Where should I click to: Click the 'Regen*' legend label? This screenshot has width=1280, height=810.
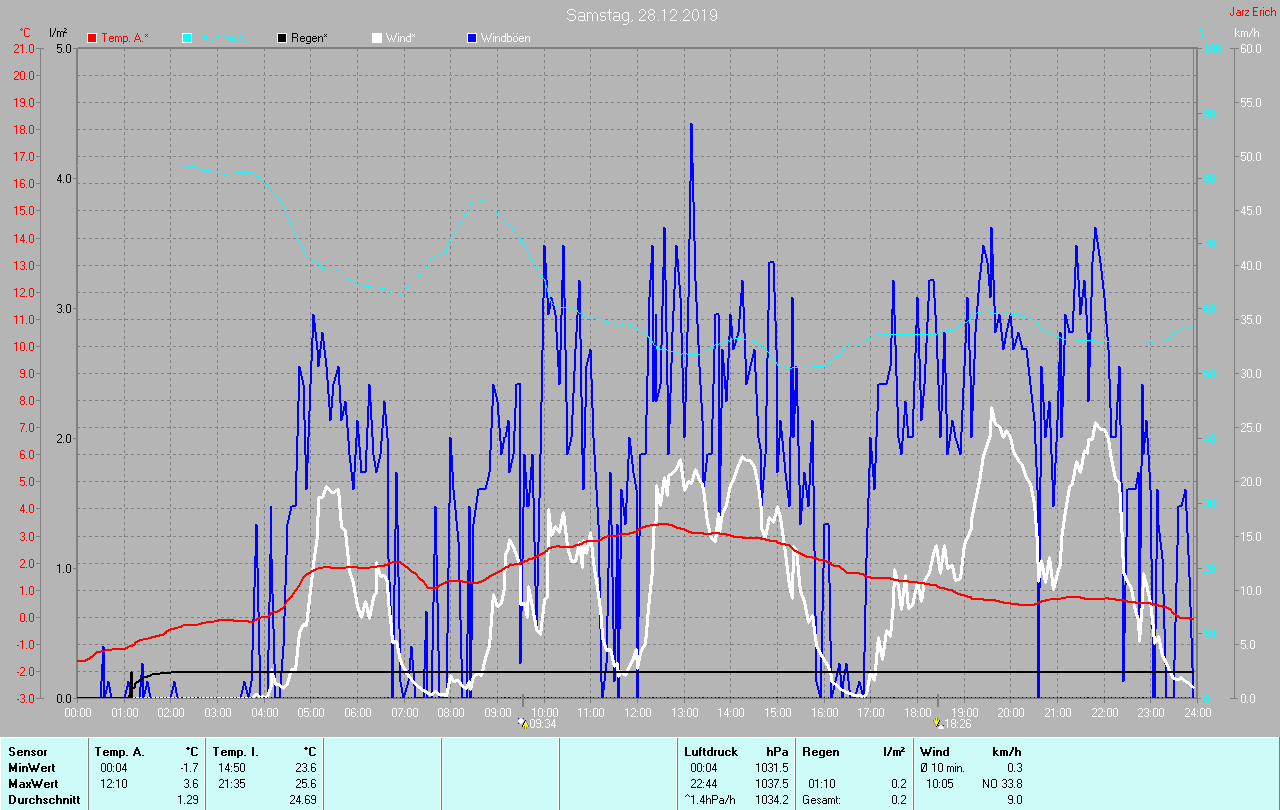tap(309, 38)
